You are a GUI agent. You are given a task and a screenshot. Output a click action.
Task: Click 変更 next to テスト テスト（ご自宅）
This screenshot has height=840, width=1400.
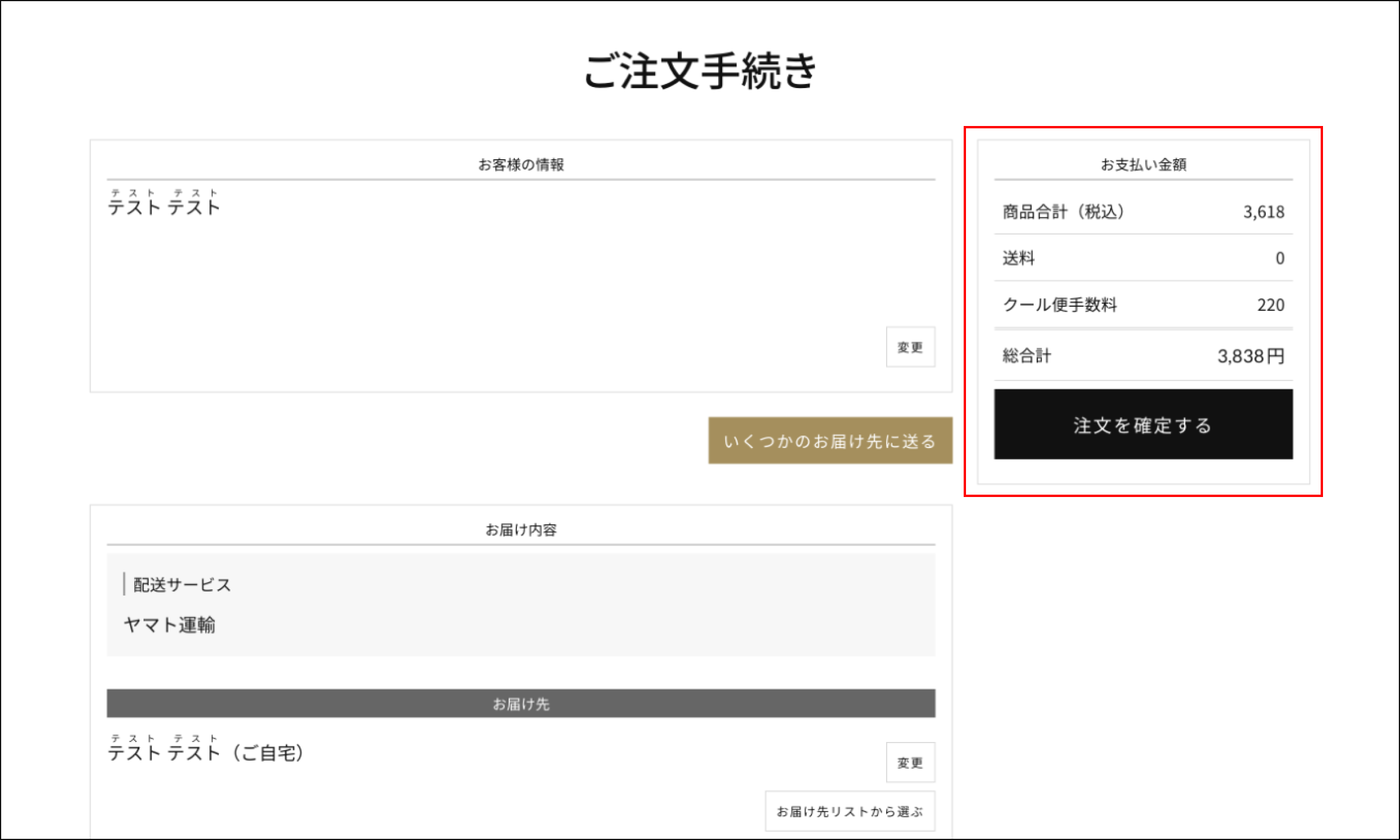click(910, 762)
